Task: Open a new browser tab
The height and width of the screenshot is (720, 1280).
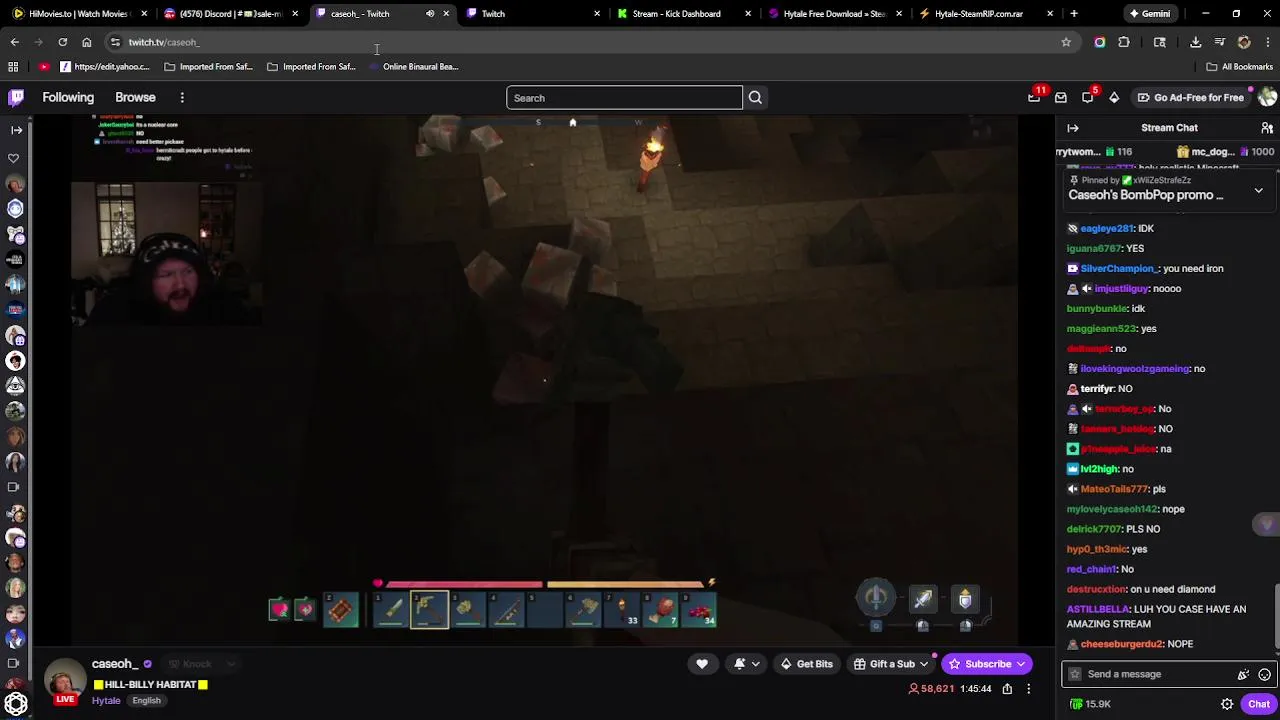Action: pos(1074,14)
